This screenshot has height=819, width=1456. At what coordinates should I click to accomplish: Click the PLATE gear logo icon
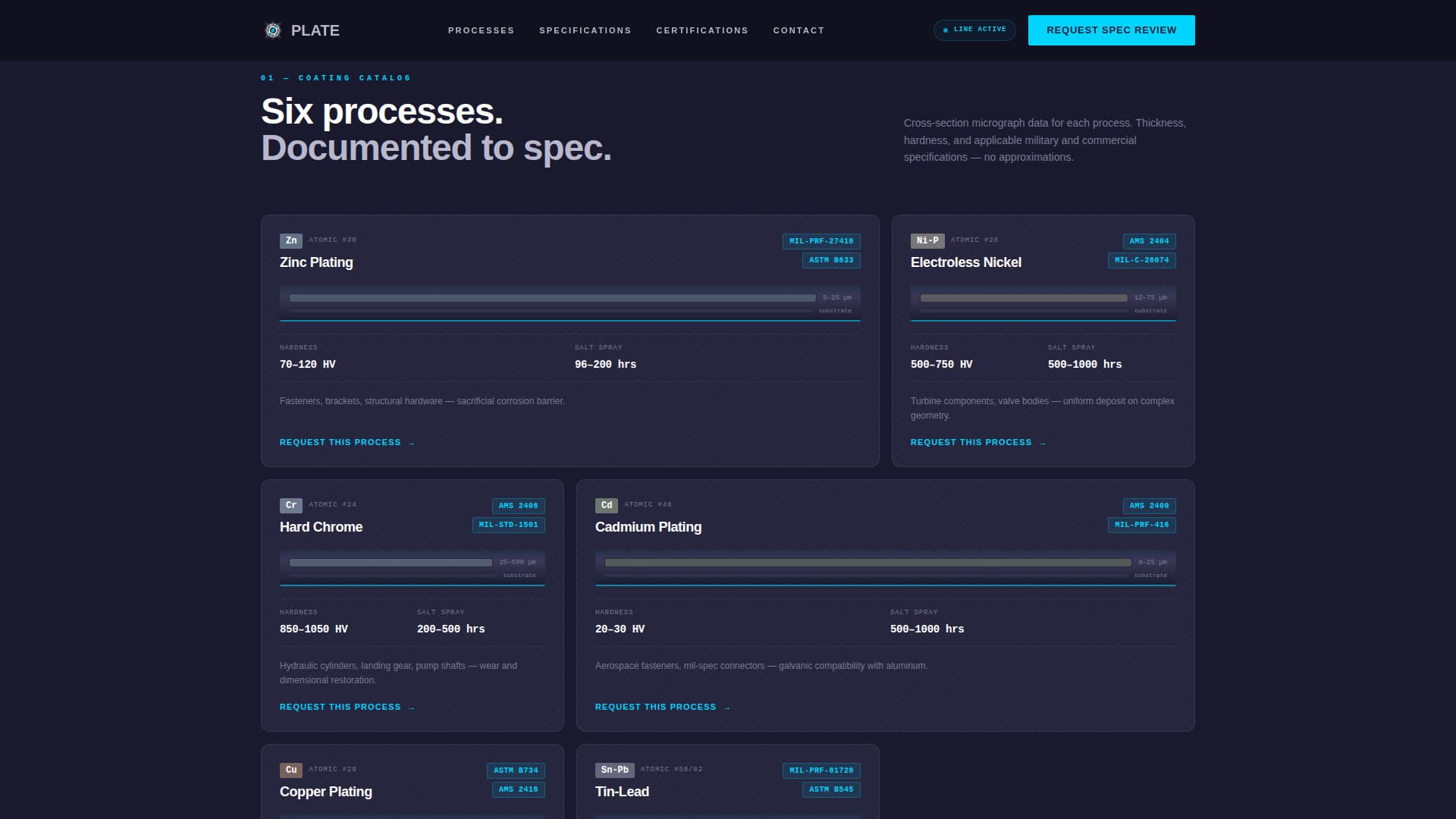click(272, 30)
